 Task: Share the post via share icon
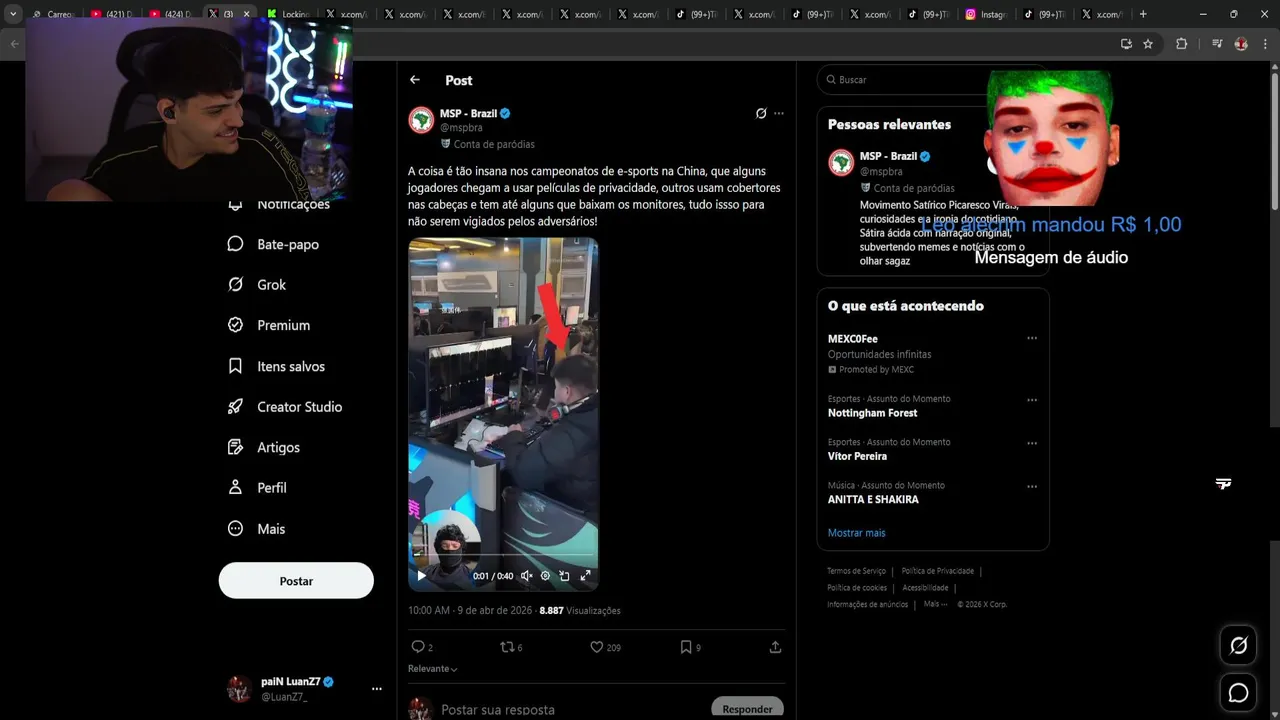pos(775,647)
